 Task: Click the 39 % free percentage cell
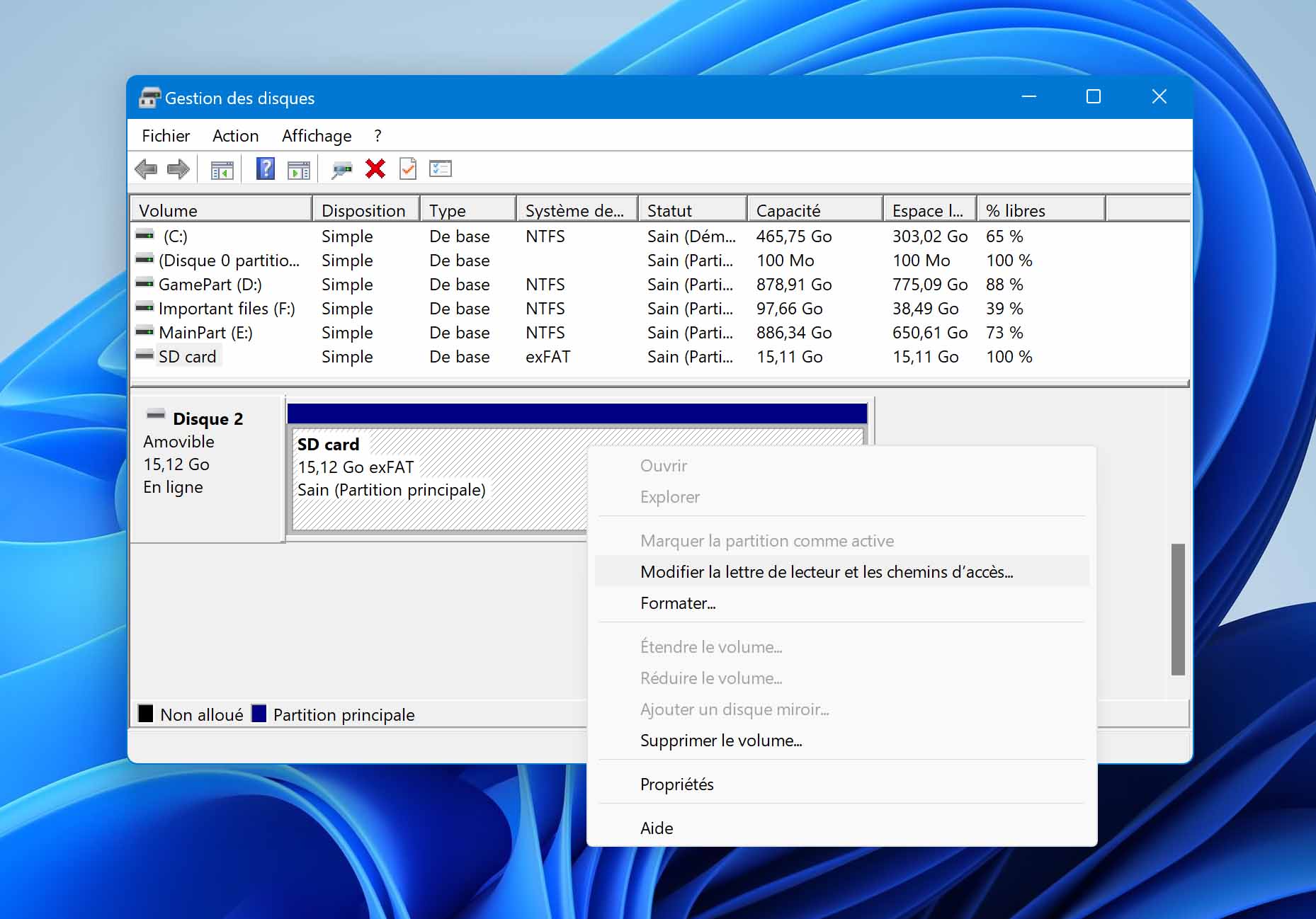[1004, 308]
